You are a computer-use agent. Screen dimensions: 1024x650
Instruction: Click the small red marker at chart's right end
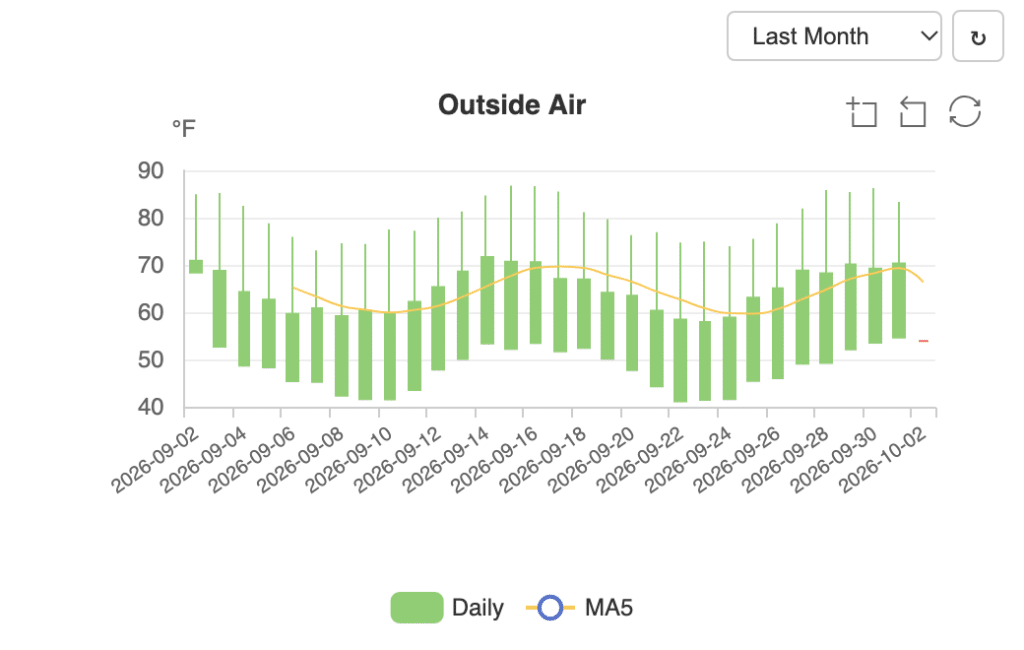tap(923, 341)
